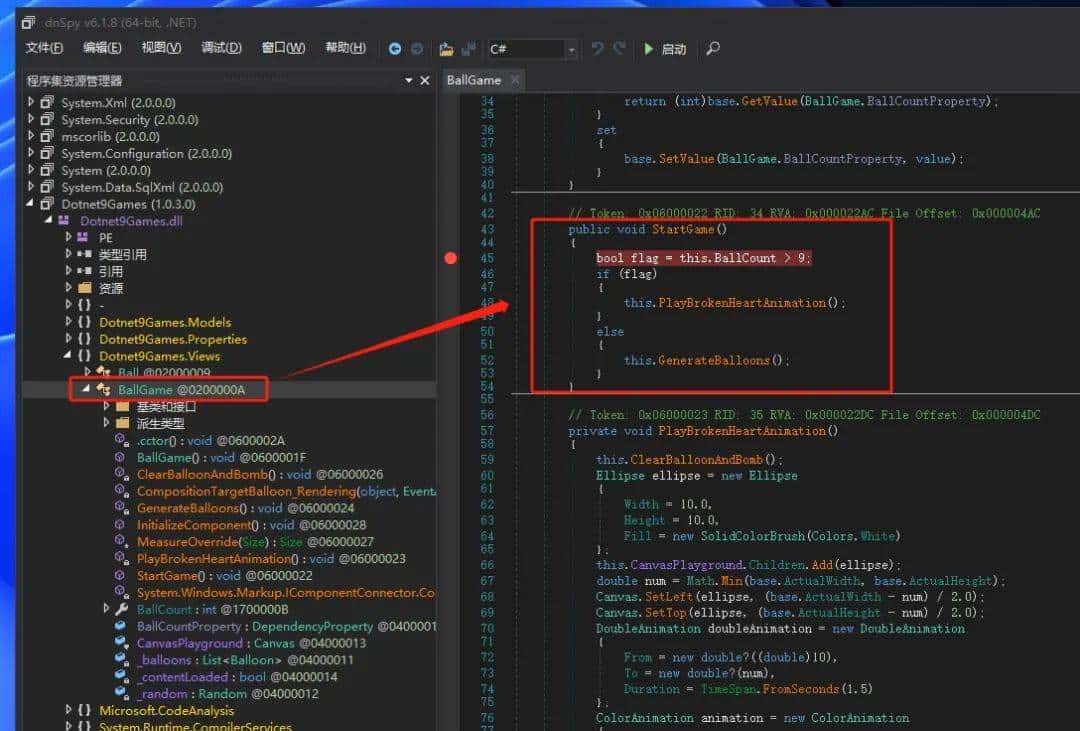The height and width of the screenshot is (731, 1080).
Task: Click the redo icon in toolbar
Action: (620, 49)
